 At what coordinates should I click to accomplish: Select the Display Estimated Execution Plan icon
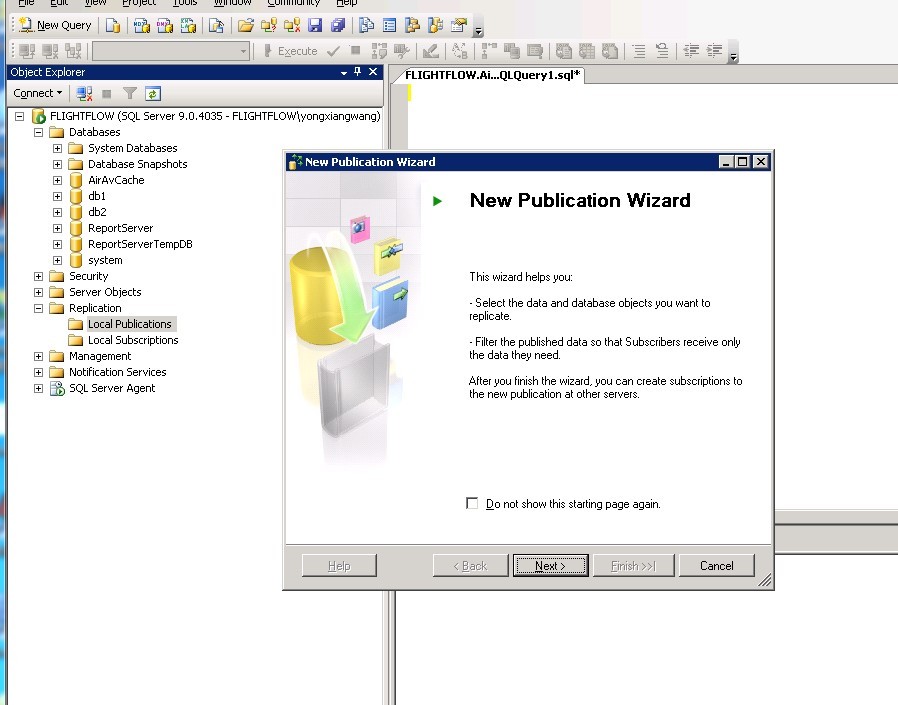click(432, 51)
